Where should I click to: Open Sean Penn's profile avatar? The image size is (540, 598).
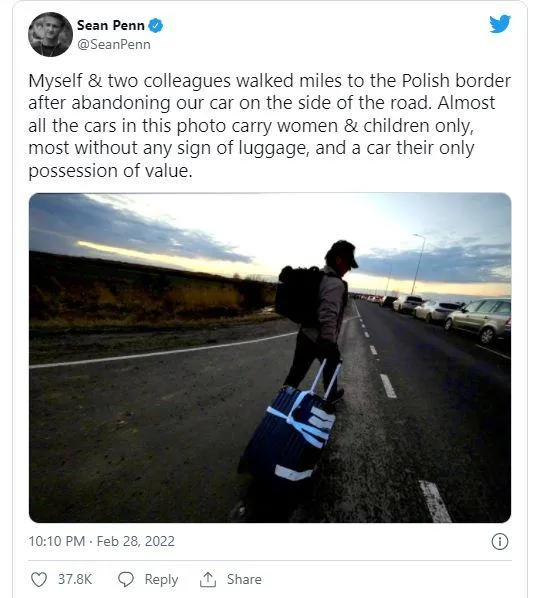50,34
